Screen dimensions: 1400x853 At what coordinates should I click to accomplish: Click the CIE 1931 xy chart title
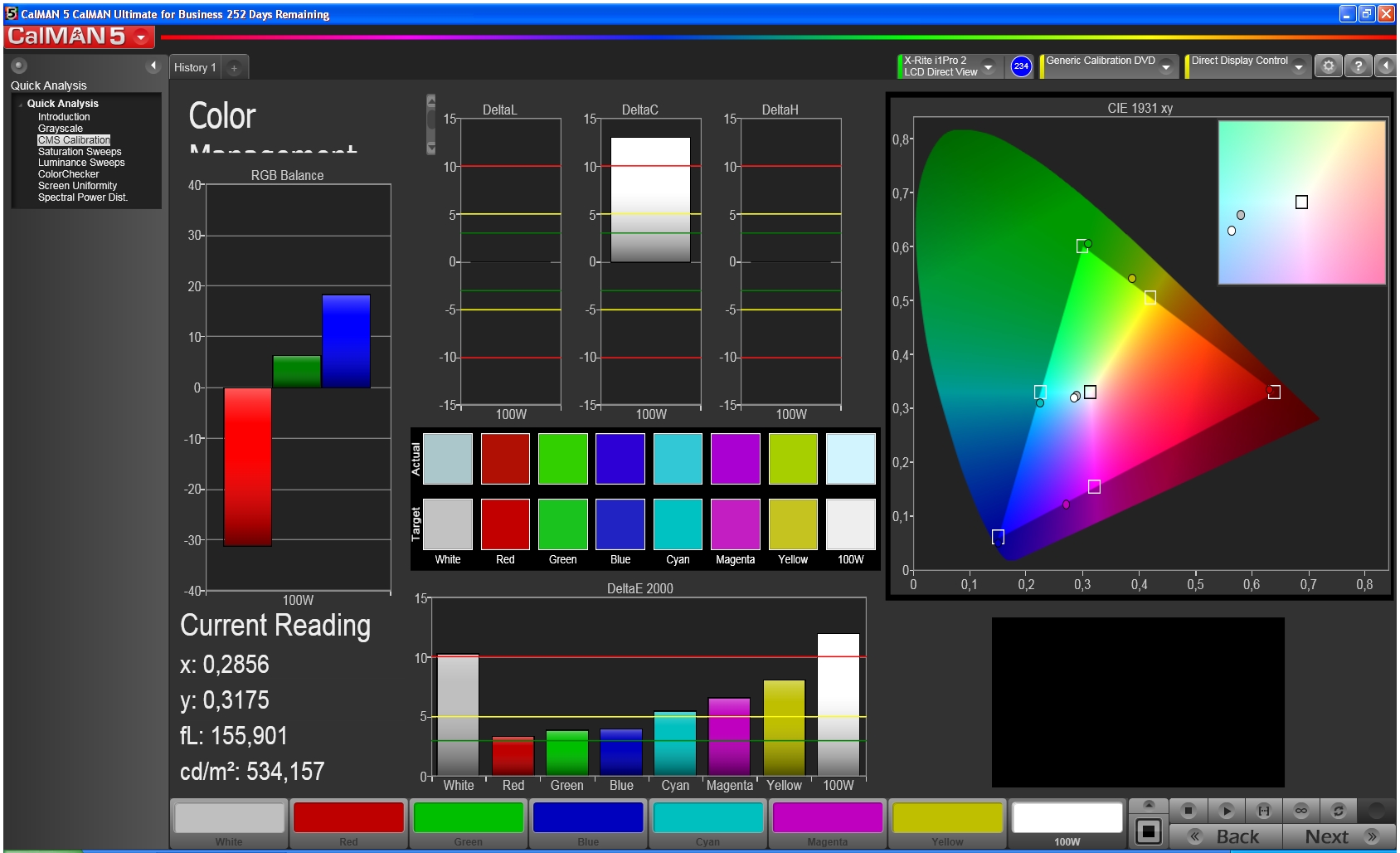point(1140,108)
